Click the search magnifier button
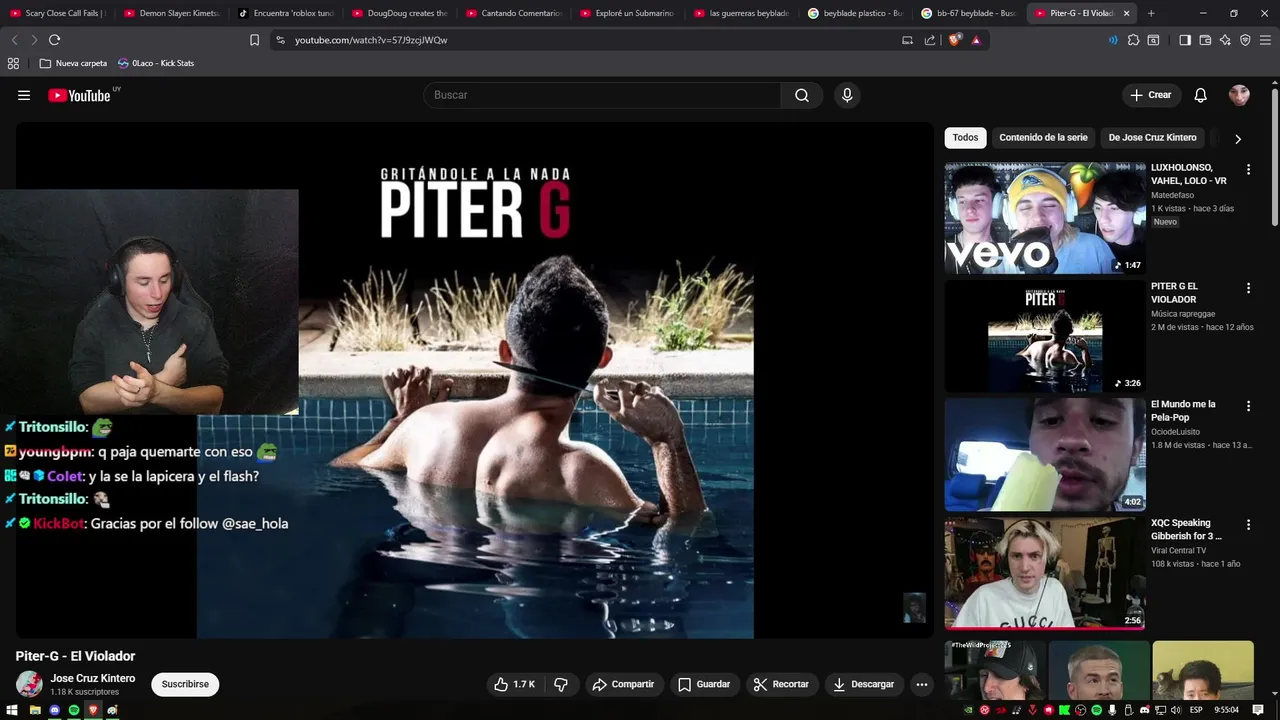Screen dimensions: 1280x720 (x=802, y=95)
